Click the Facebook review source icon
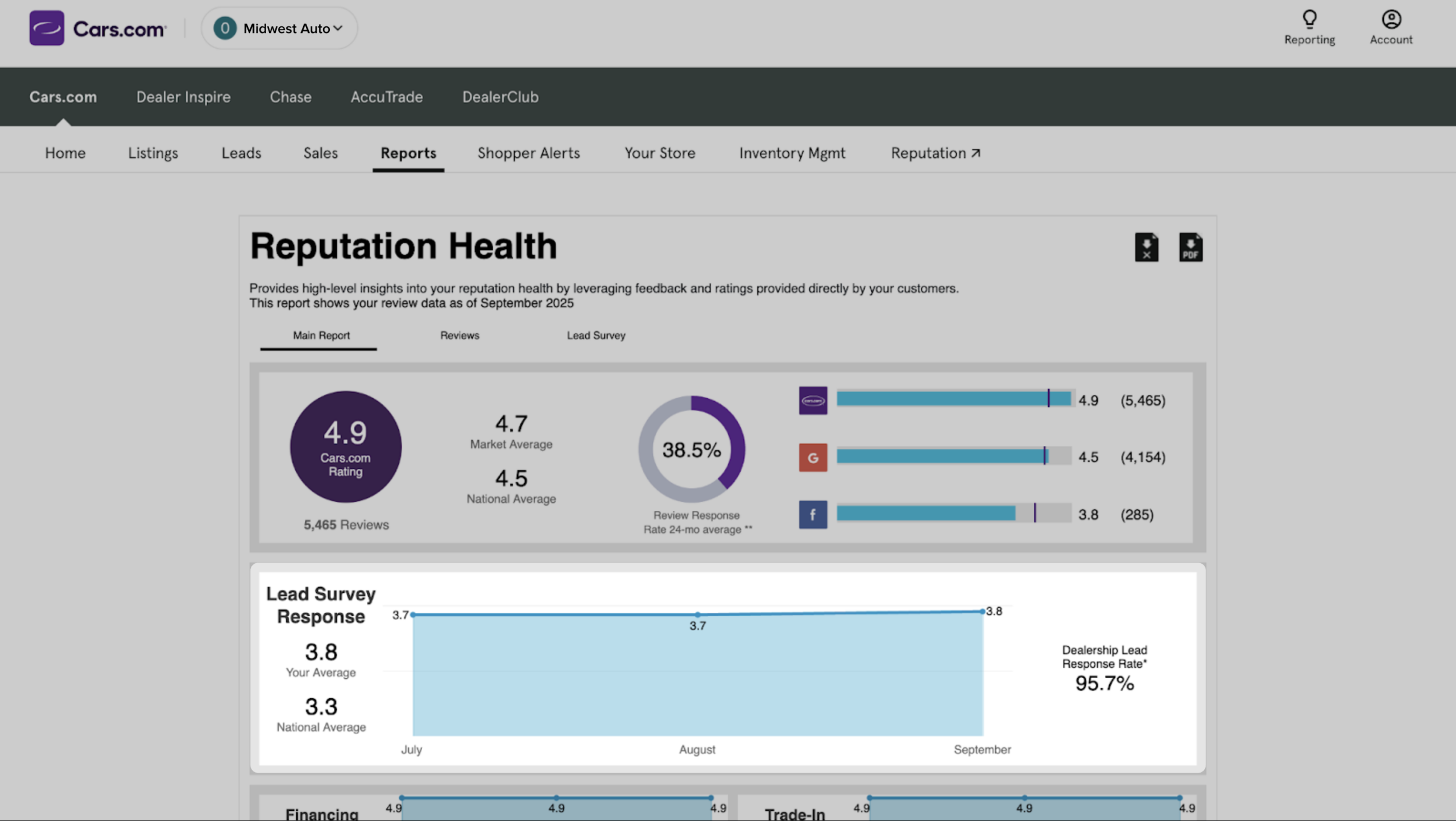The width and height of the screenshot is (1456, 821). 813,514
